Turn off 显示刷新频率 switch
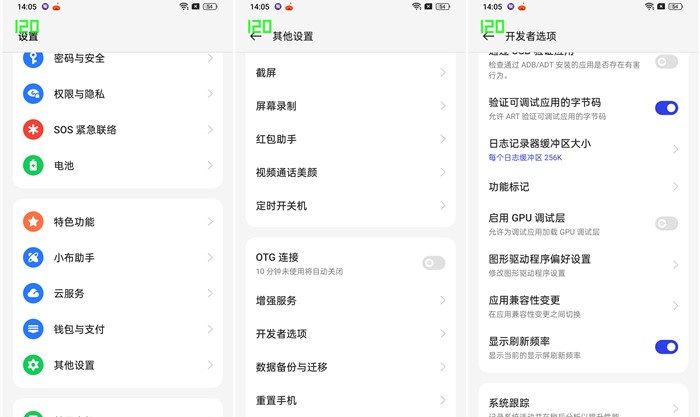Viewport: 700px width, 417px height. 666,347
